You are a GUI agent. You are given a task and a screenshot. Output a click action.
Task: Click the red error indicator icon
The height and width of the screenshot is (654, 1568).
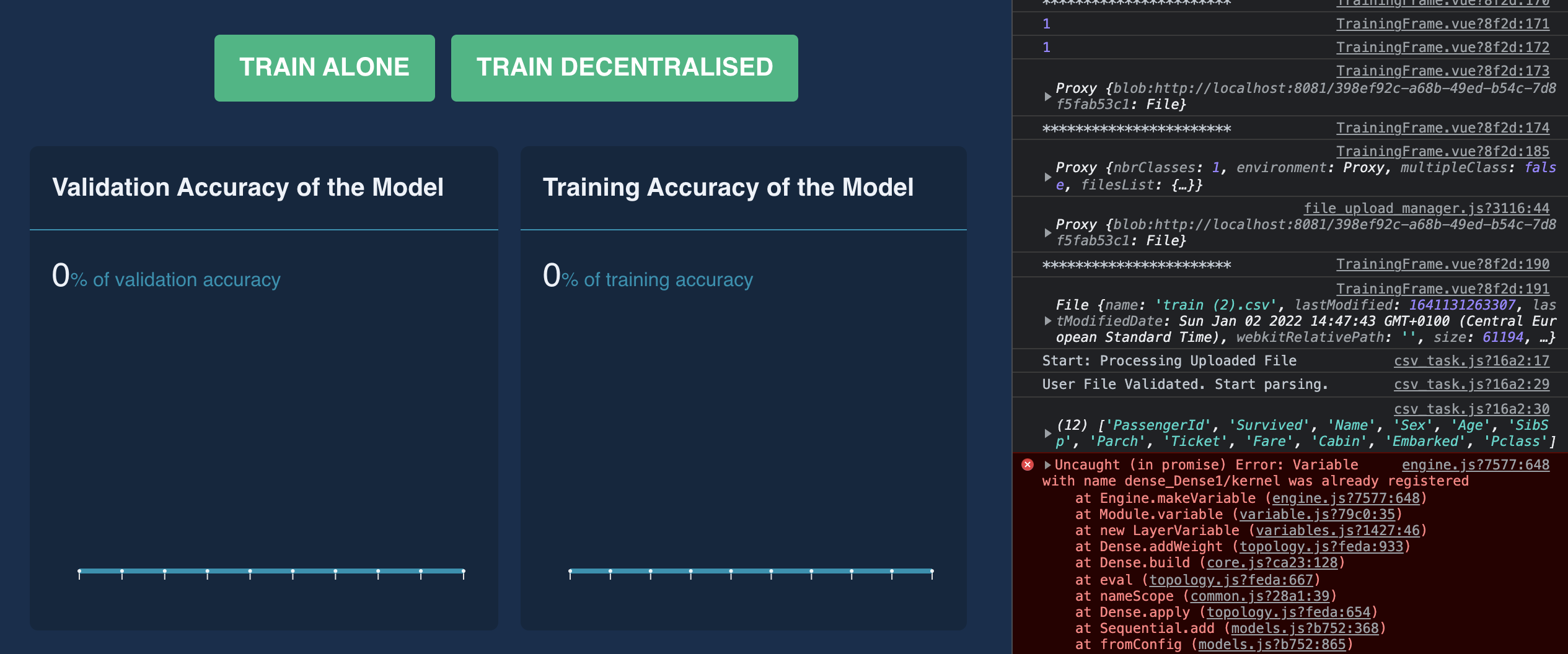pos(1029,465)
